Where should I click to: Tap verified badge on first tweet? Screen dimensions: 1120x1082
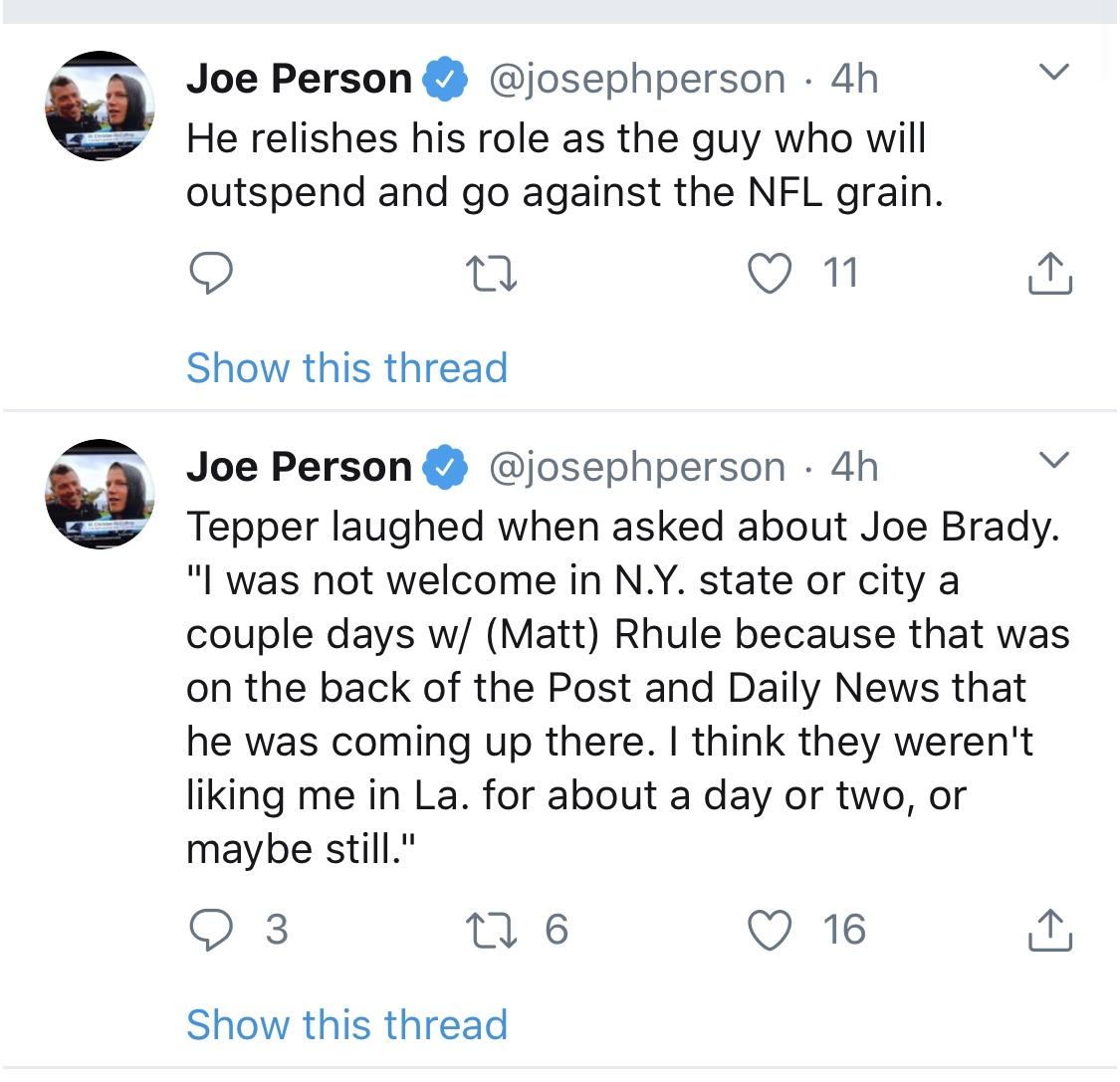click(x=447, y=80)
